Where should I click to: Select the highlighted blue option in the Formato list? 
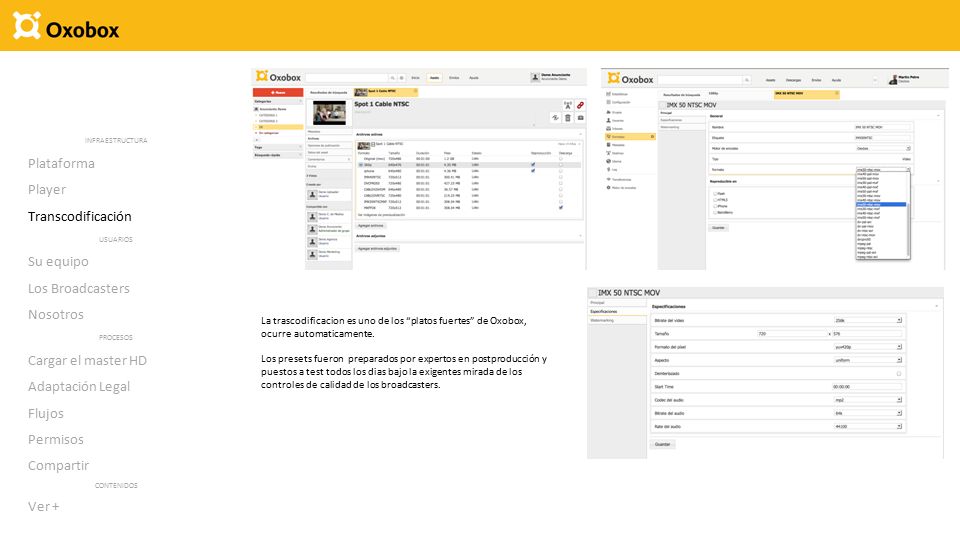(x=881, y=204)
